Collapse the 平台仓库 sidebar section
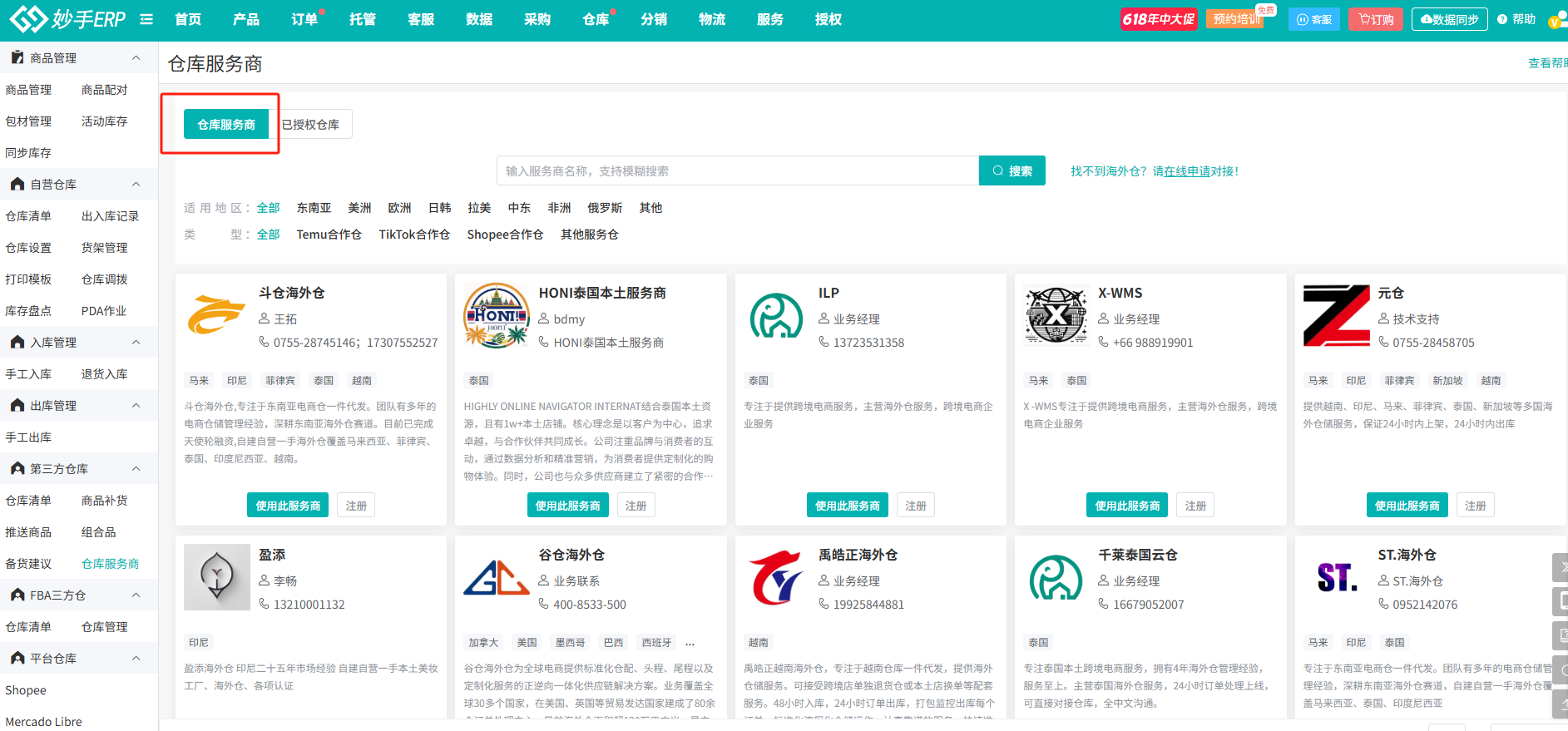Viewport: 1568px width, 731px height. click(136, 658)
